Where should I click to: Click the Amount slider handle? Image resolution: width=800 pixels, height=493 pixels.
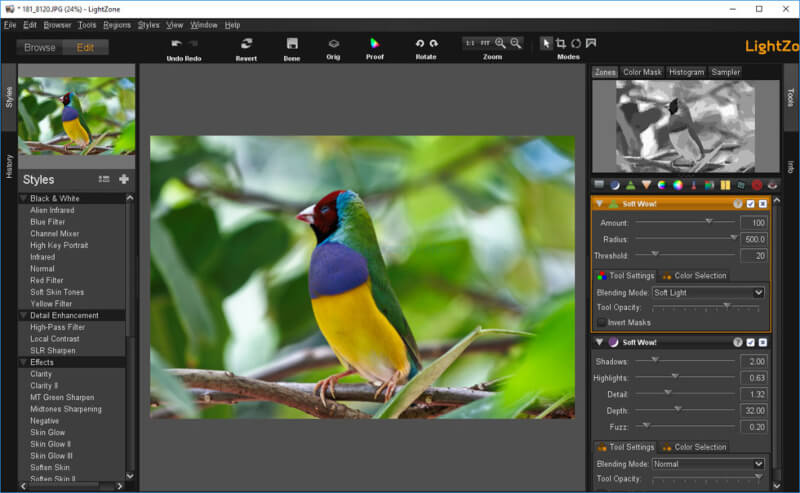click(x=709, y=221)
